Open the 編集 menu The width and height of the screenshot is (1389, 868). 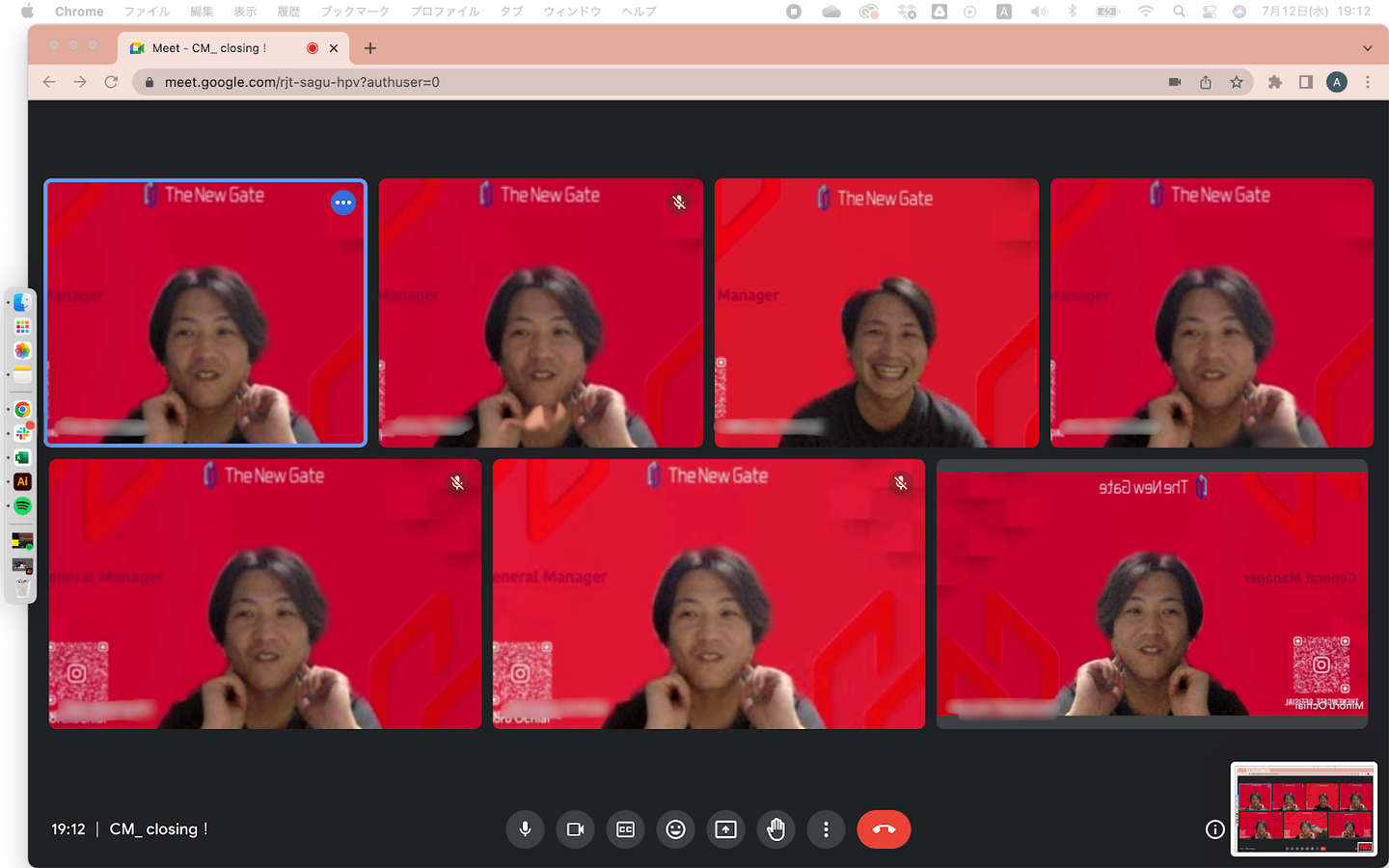(202, 12)
